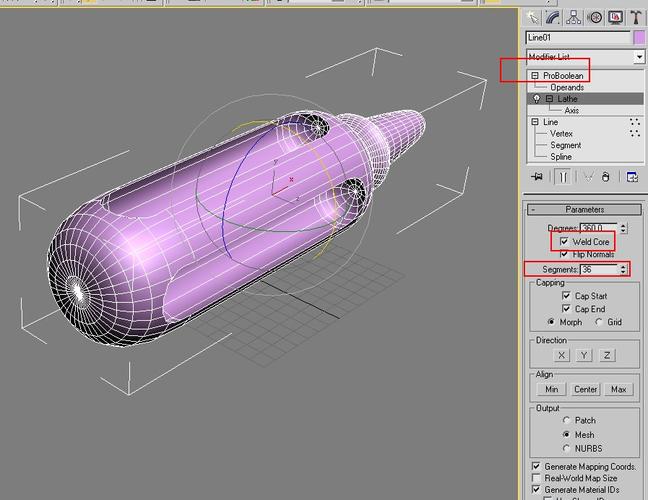Select the Morph capping option
Image resolution: width=648 pixels, height=500 pixels.
coord(551,321)
